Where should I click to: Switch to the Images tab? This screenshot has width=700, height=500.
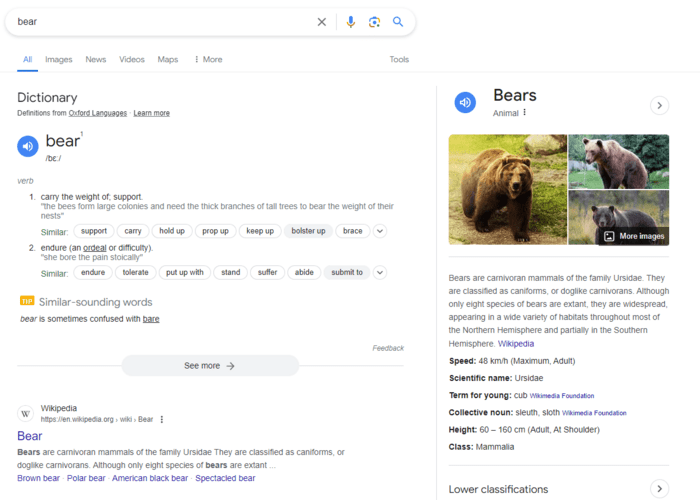tap(58, 59)
